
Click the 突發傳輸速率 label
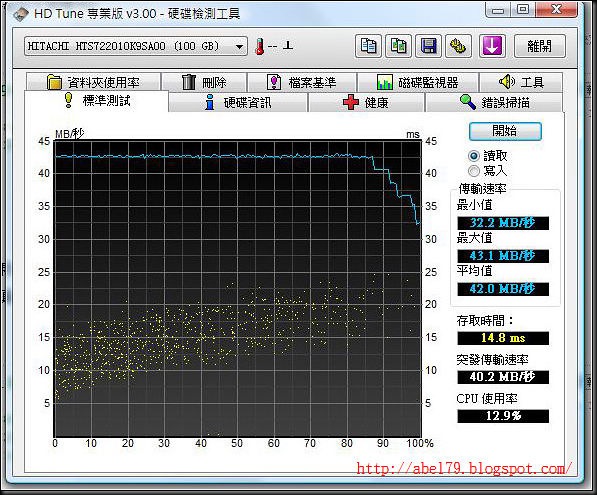[493, 359]
